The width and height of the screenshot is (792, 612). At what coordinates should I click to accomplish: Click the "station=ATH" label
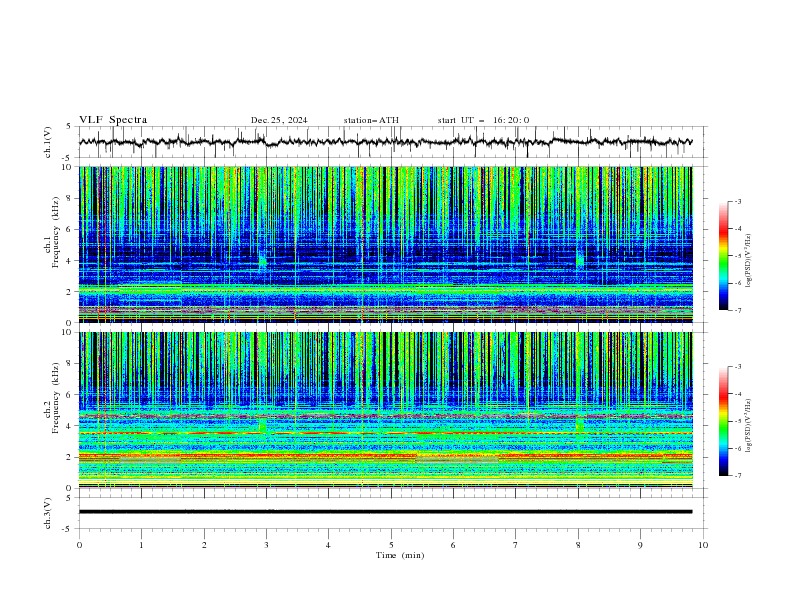point(371,120)
